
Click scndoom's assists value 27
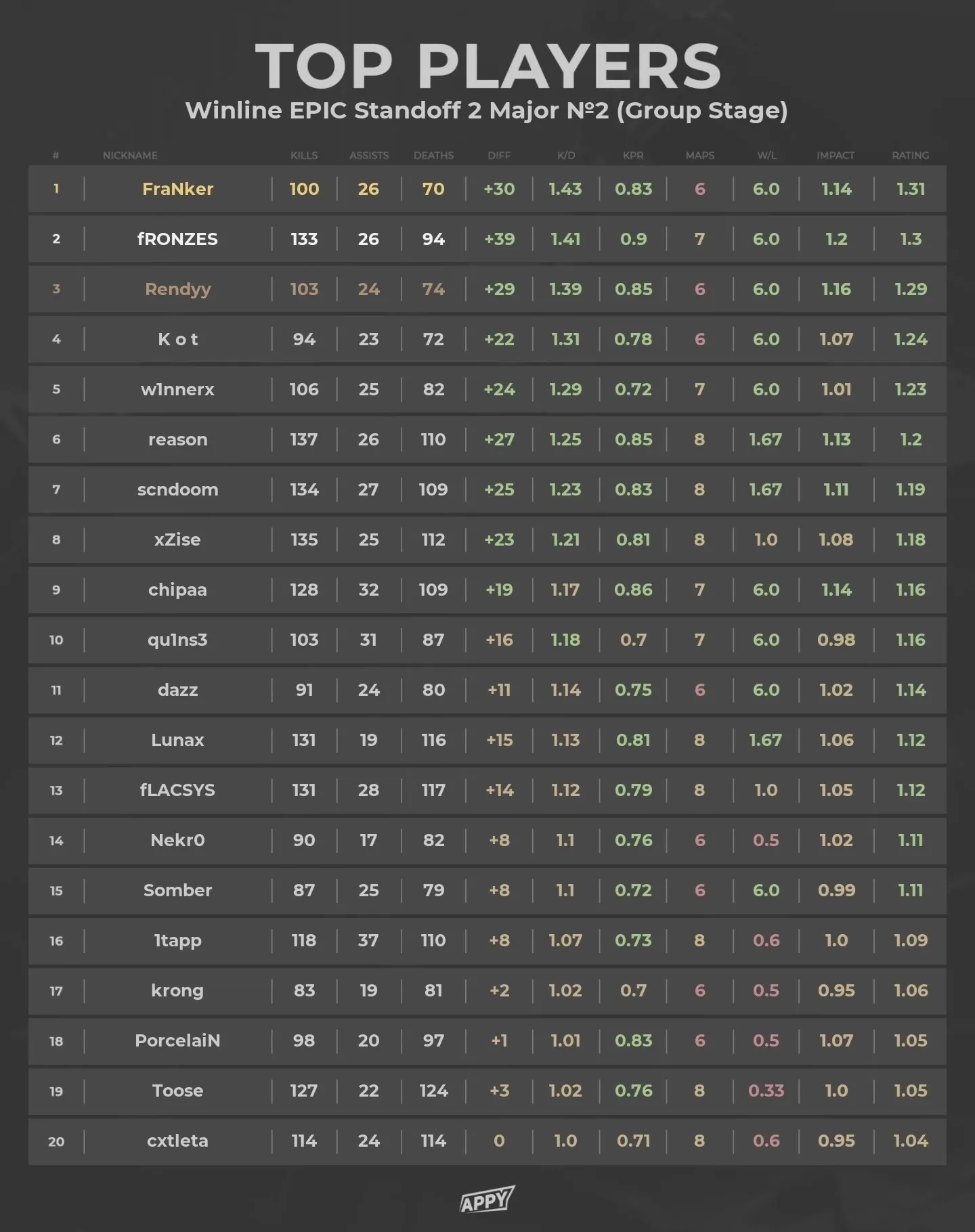tap(368, 489)
